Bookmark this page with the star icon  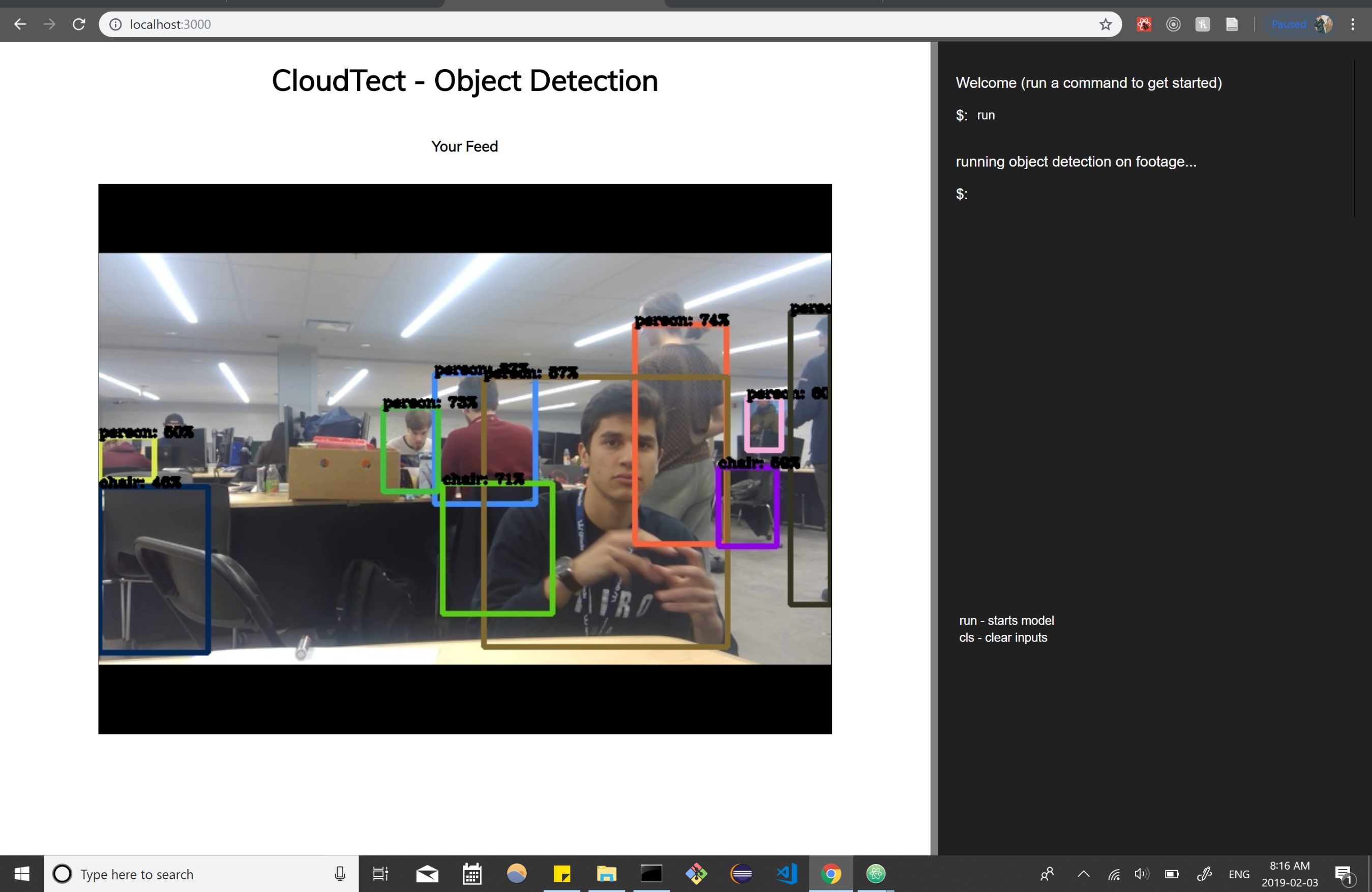(x=1105, y=24)
